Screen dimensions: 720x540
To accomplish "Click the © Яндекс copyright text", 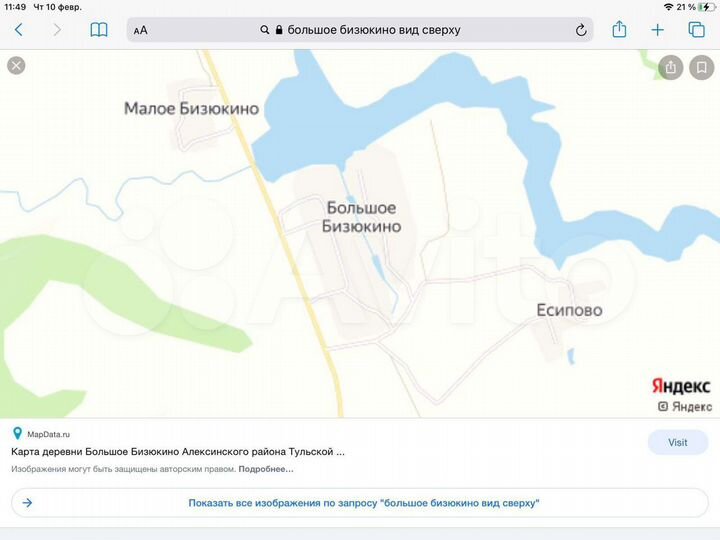I will 685,406.
